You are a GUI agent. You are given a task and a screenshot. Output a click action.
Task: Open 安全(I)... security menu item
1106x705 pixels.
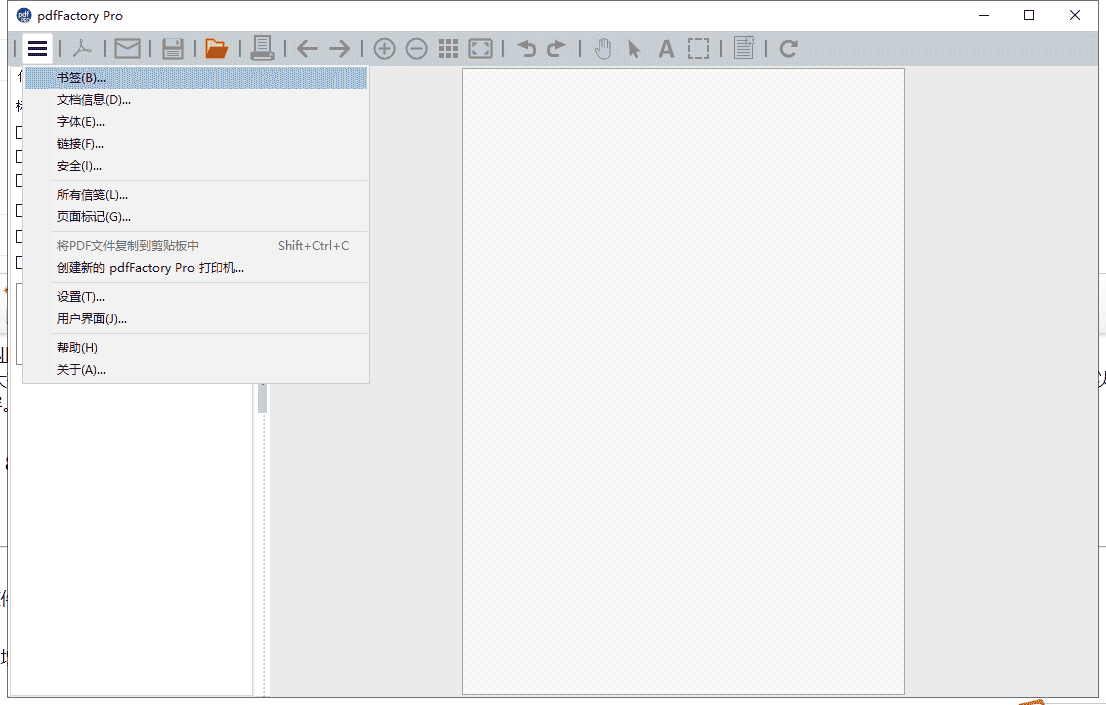click(x=79, y=166)
